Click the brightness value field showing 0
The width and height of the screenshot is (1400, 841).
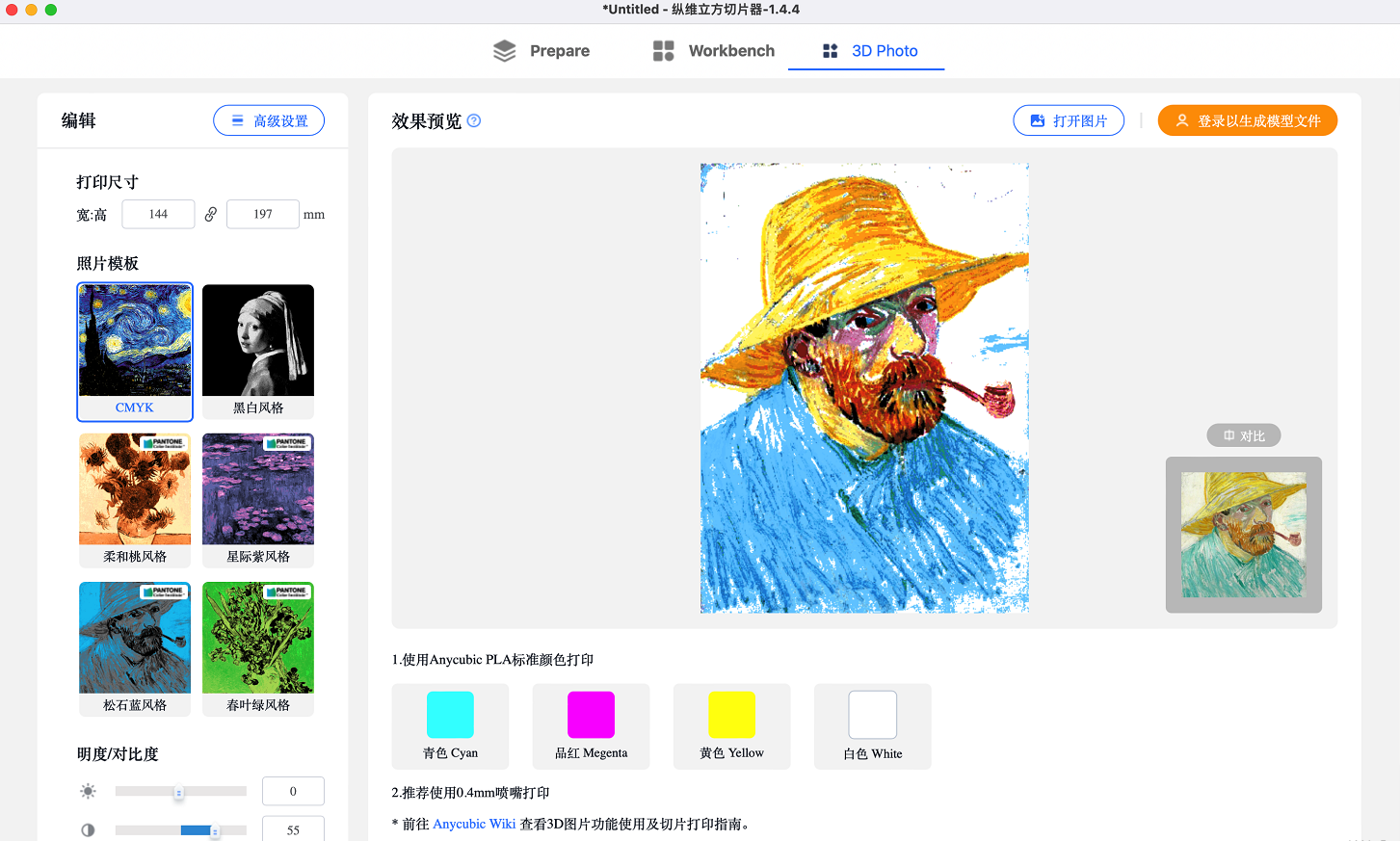tap(293, 791)
